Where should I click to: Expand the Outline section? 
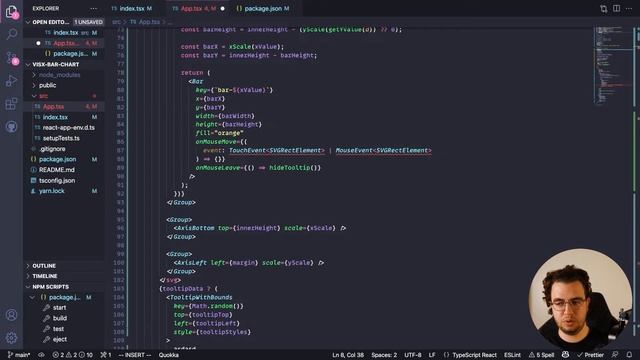point(44,266)
